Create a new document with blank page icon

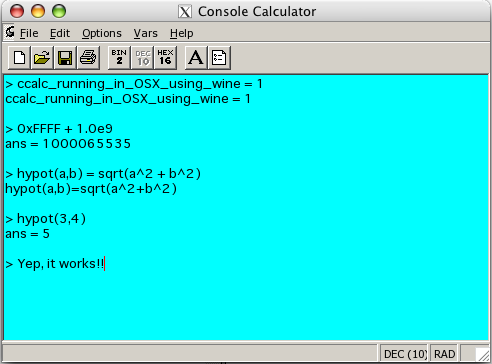click(19, 58)
